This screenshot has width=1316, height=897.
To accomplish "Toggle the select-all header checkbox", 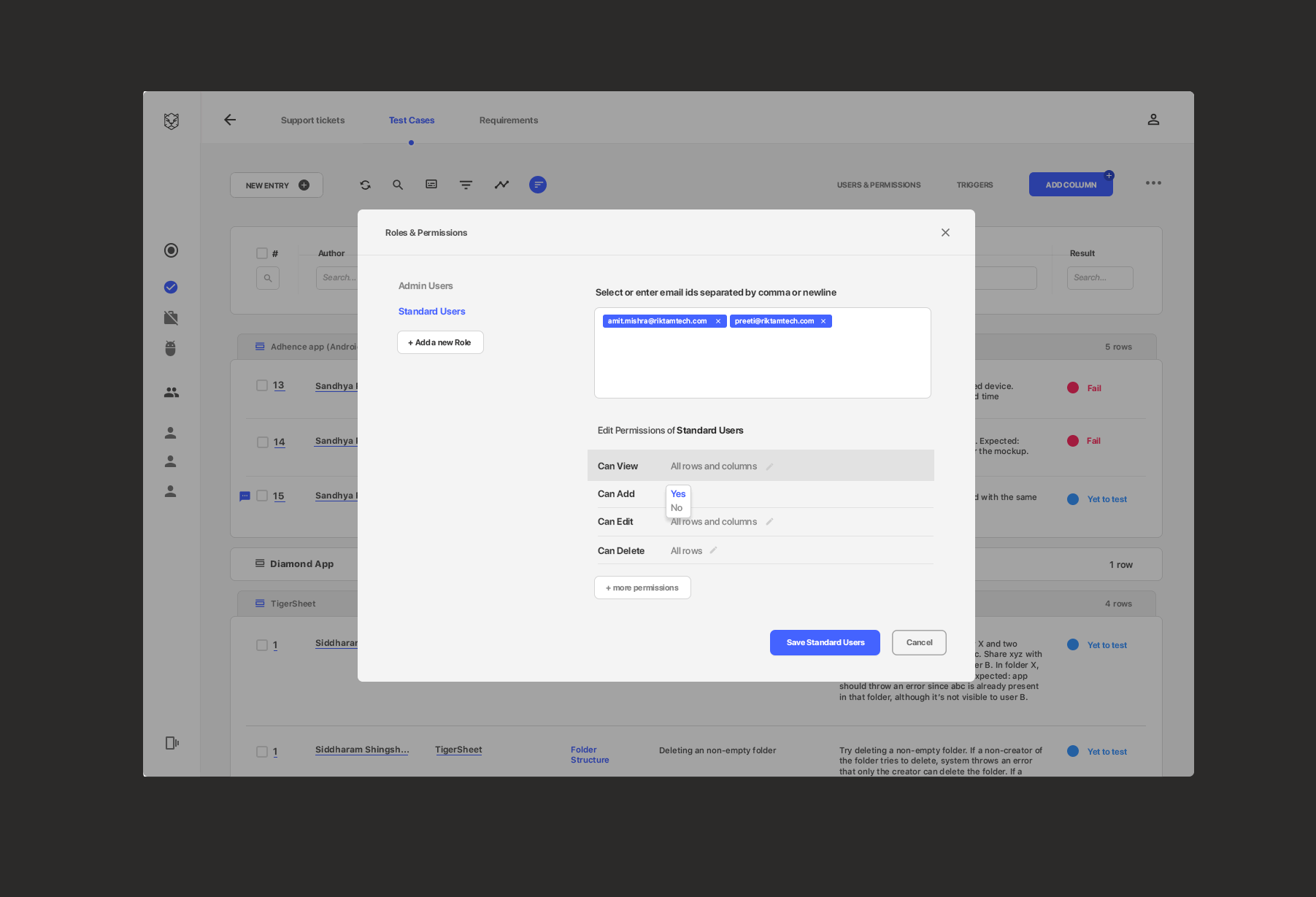I will (262, 253).
